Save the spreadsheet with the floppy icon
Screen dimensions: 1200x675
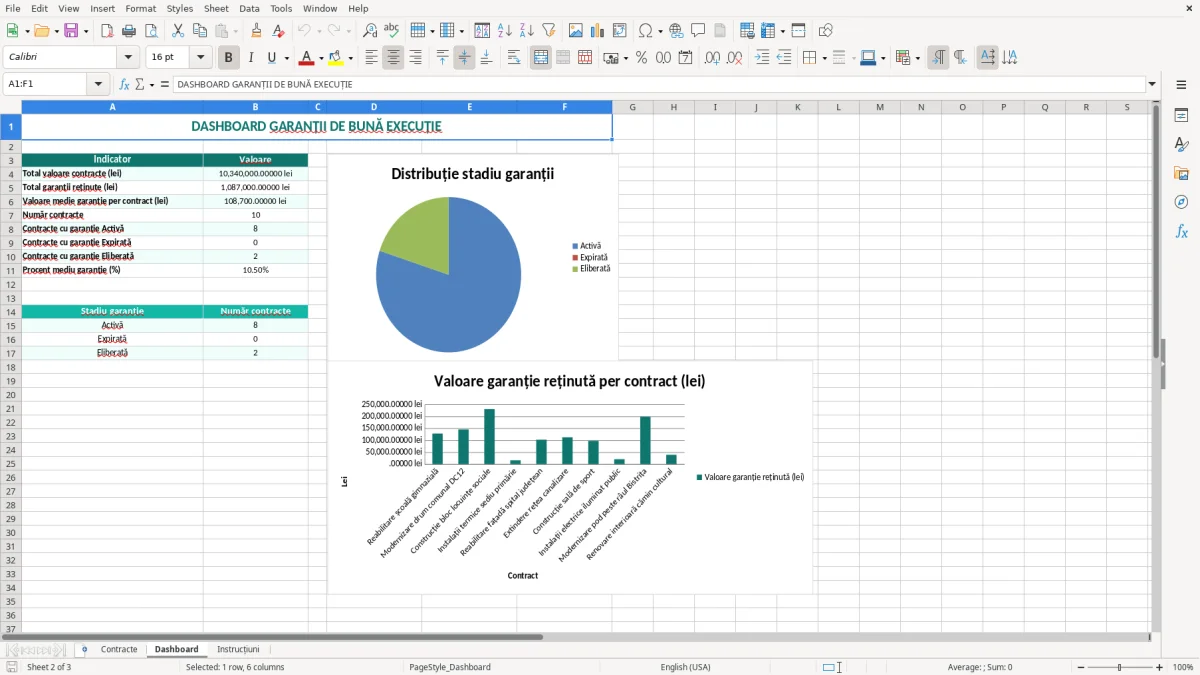71,31
